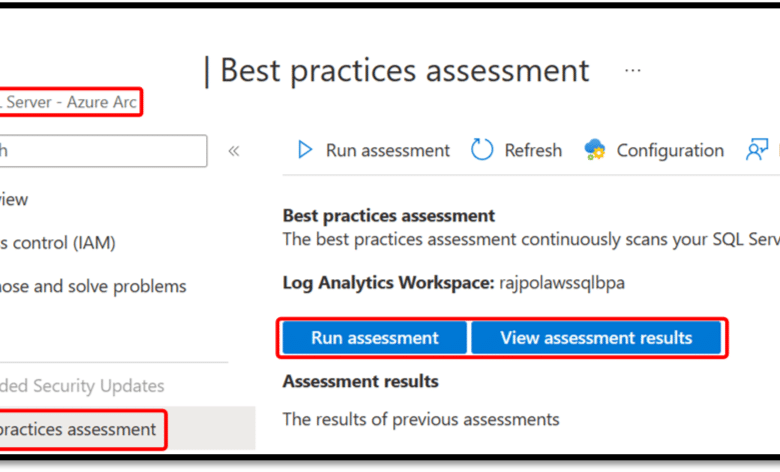
Task: Go to Access control (IAM) in the sidebar
Action: pyautogui.click(x=58, y=243)
